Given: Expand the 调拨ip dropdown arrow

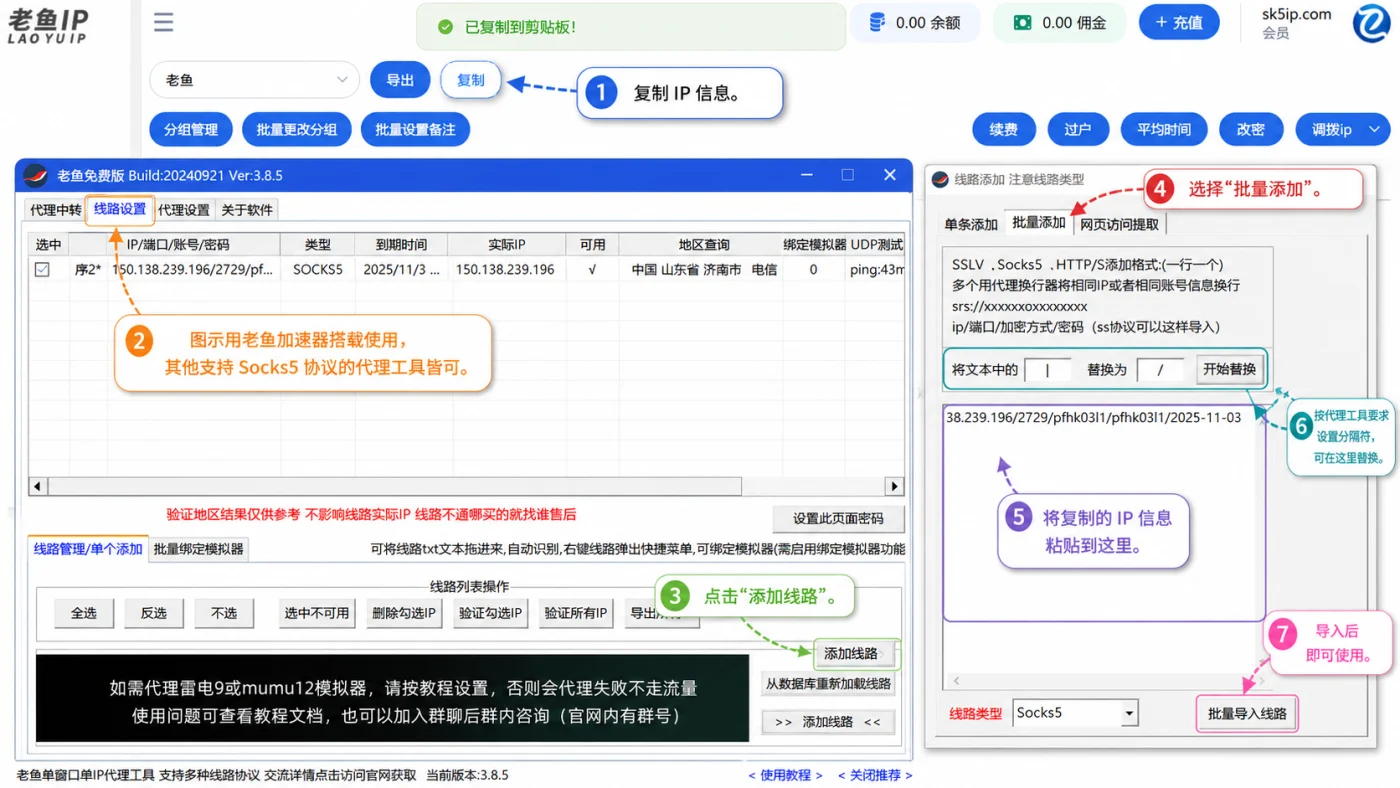Looking at the screenshot, I should point(1375,129).
